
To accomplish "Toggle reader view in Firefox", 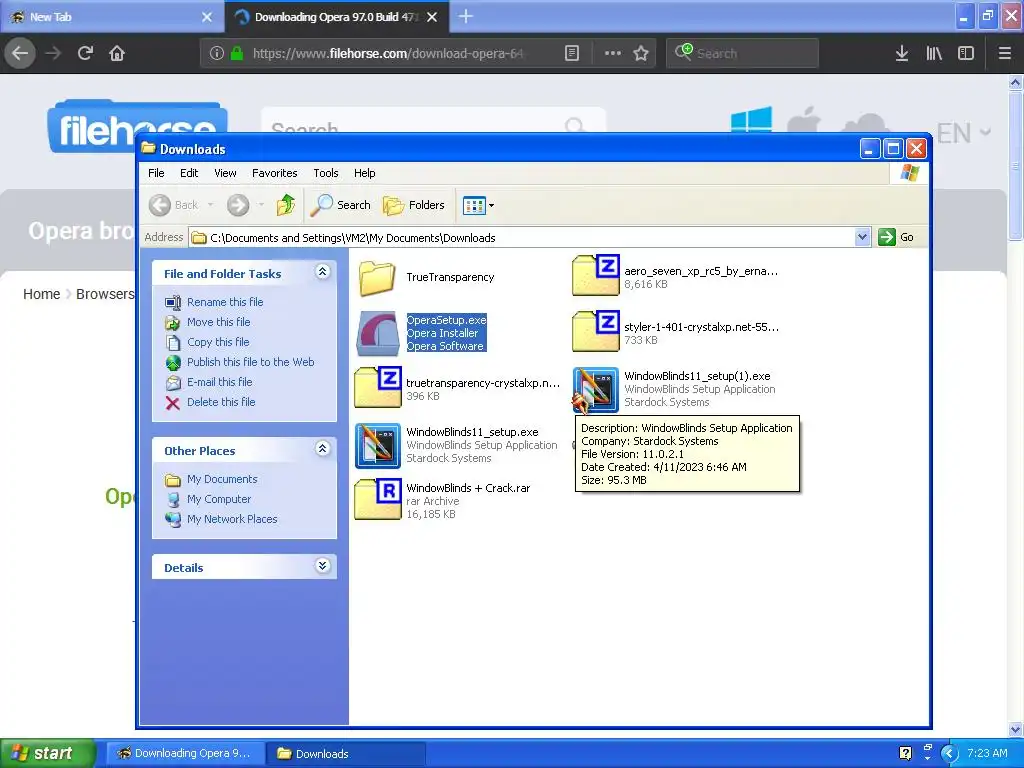I will (571, 53).
